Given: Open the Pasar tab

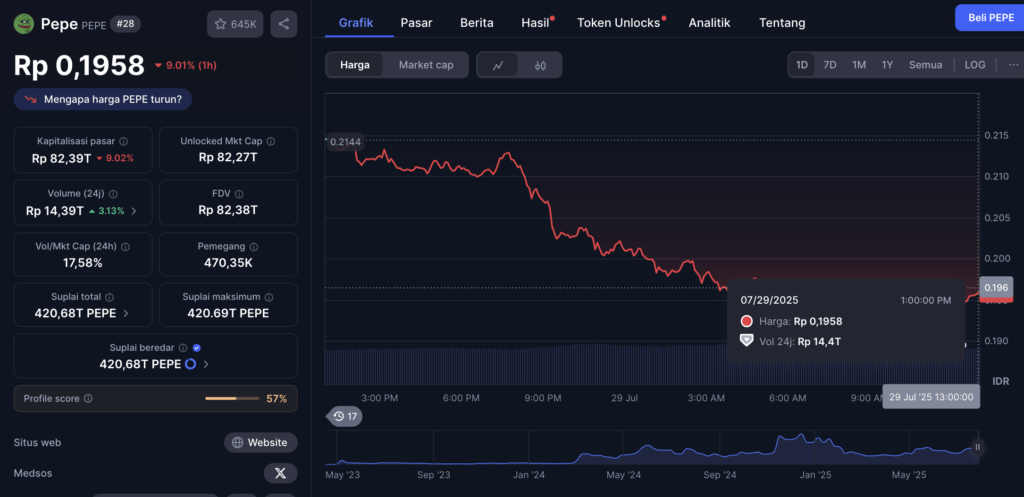Looking at the screenshot, I should point(416,23).
